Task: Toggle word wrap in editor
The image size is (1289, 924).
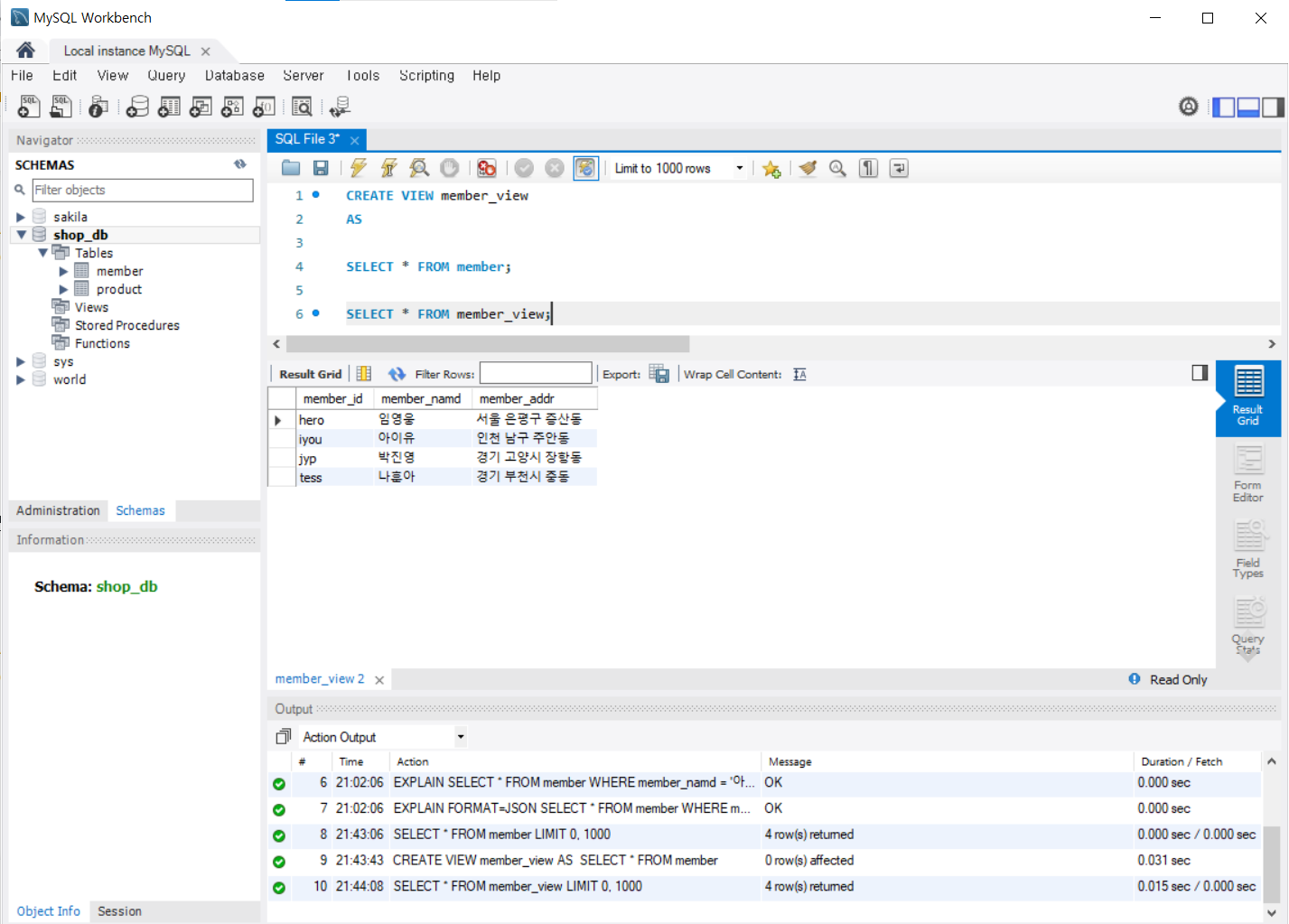Action: coord(899,168)
